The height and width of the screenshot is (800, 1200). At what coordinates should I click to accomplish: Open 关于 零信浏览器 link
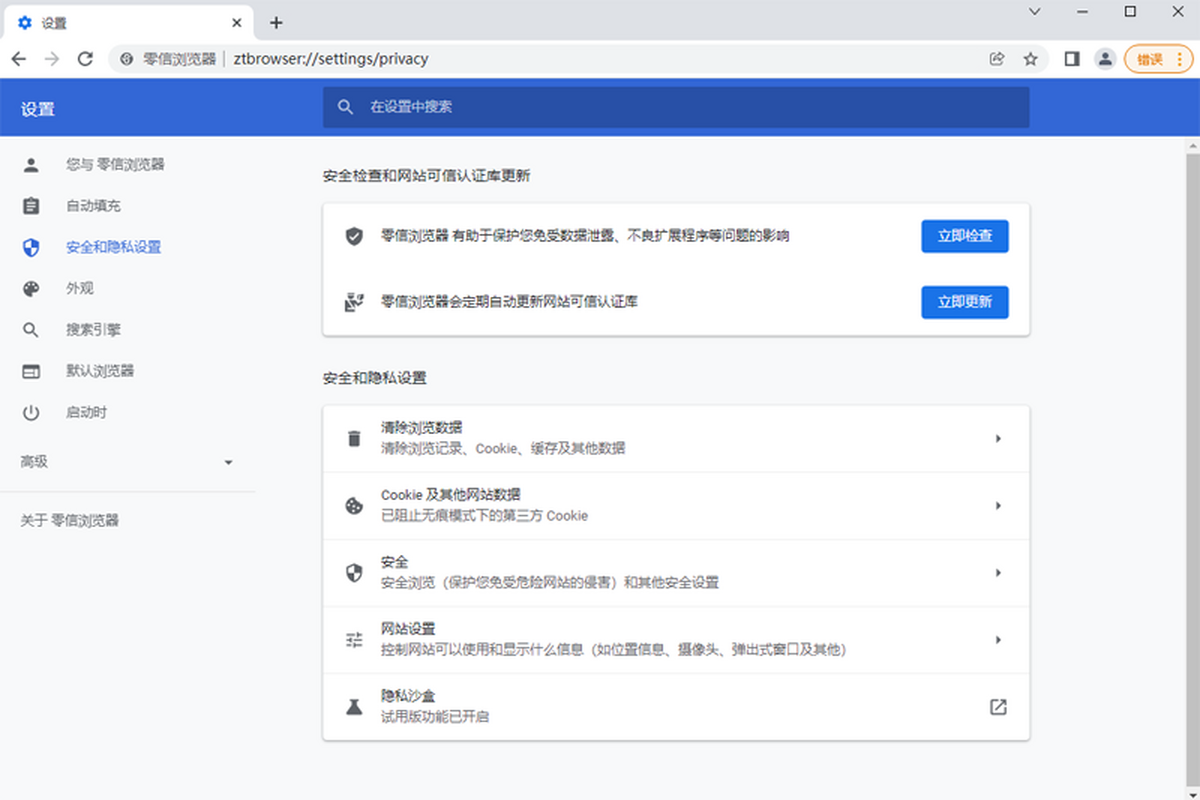point(70,520)
